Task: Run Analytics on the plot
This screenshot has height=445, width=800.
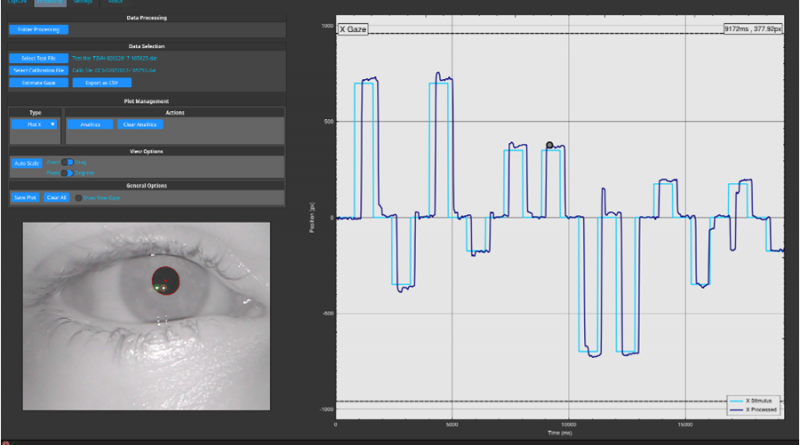Action: tap(90, 124)
